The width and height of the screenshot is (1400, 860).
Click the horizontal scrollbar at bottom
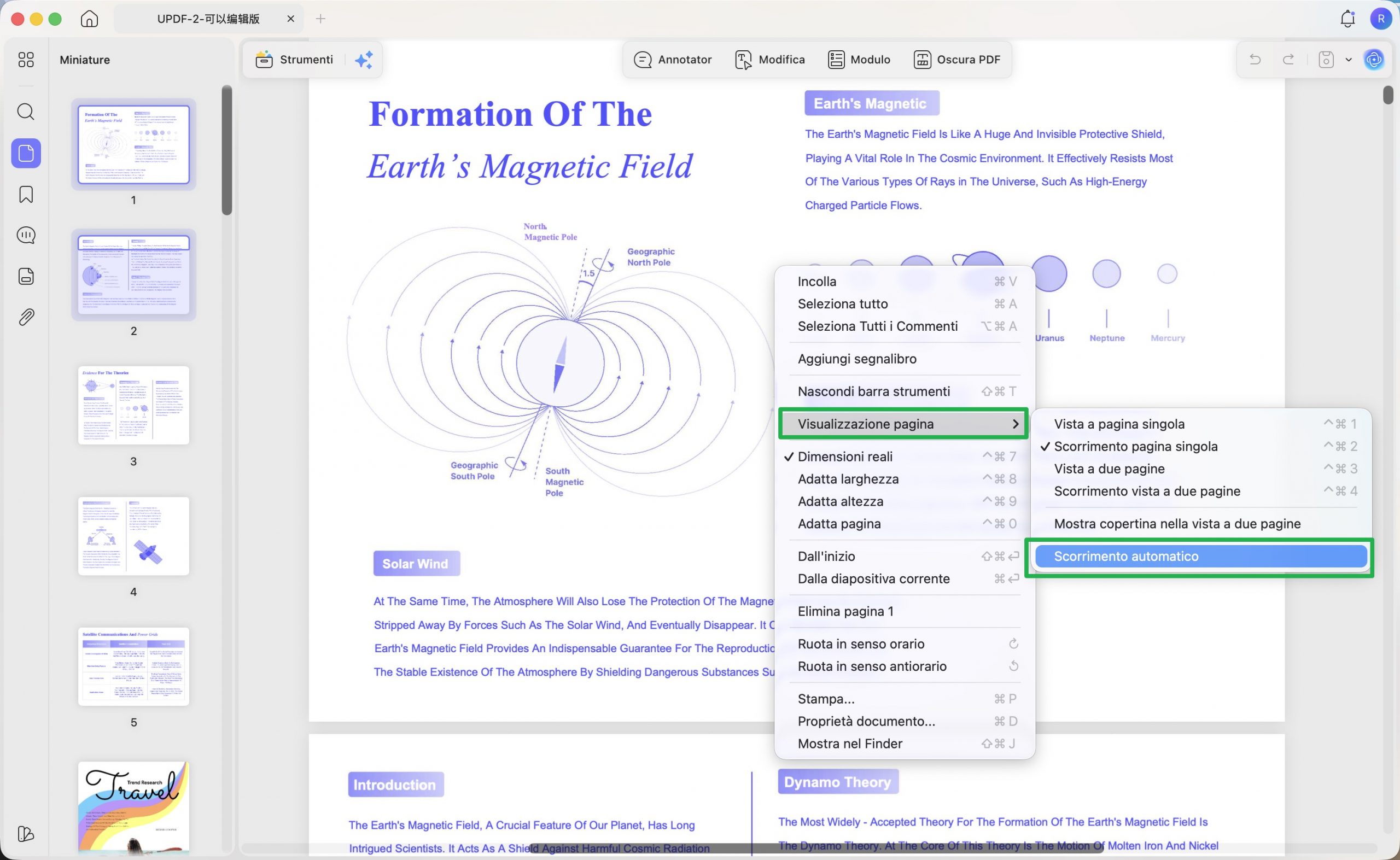[816, 849]
